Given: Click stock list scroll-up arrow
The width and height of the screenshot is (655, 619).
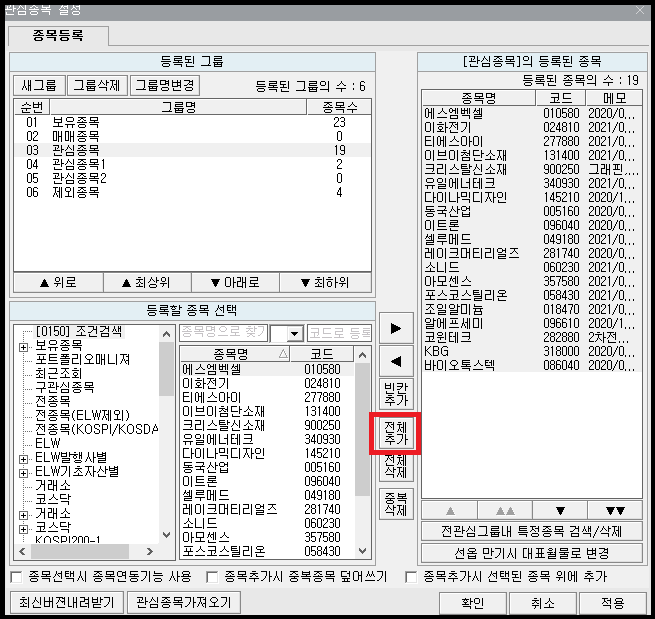Looking at the screenshot, I should [362, 355].
